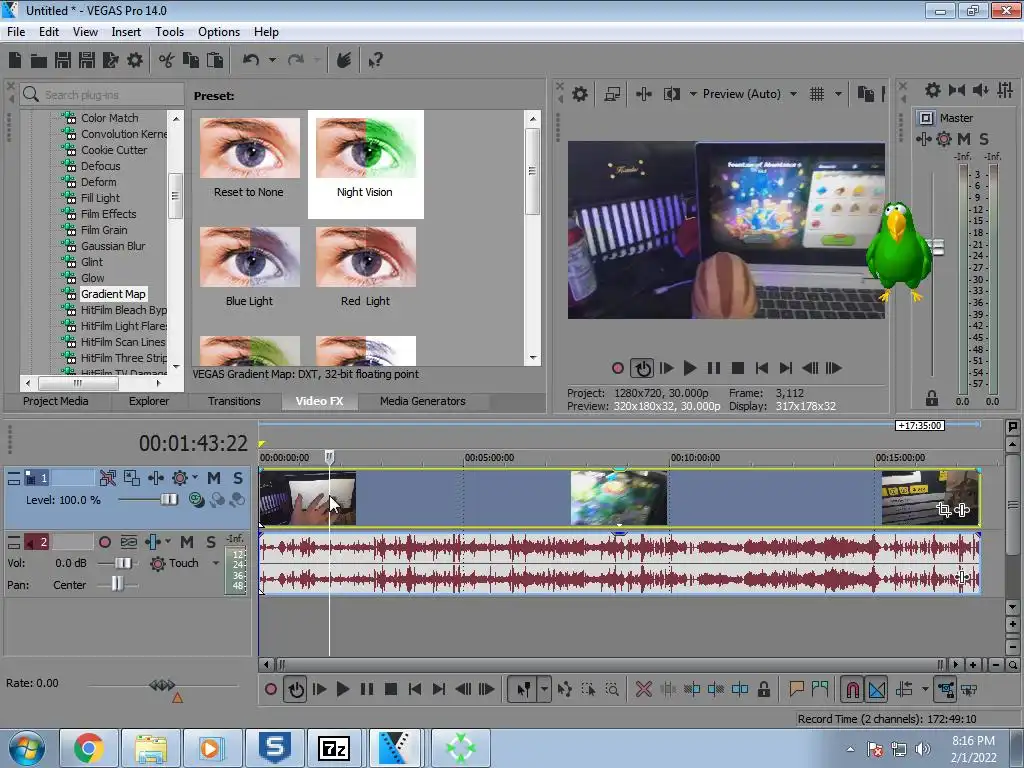This screenshot has width=1024, height=768.
Task: Select the Night Vision preset thumbnail
Action: tap(365, 163)
